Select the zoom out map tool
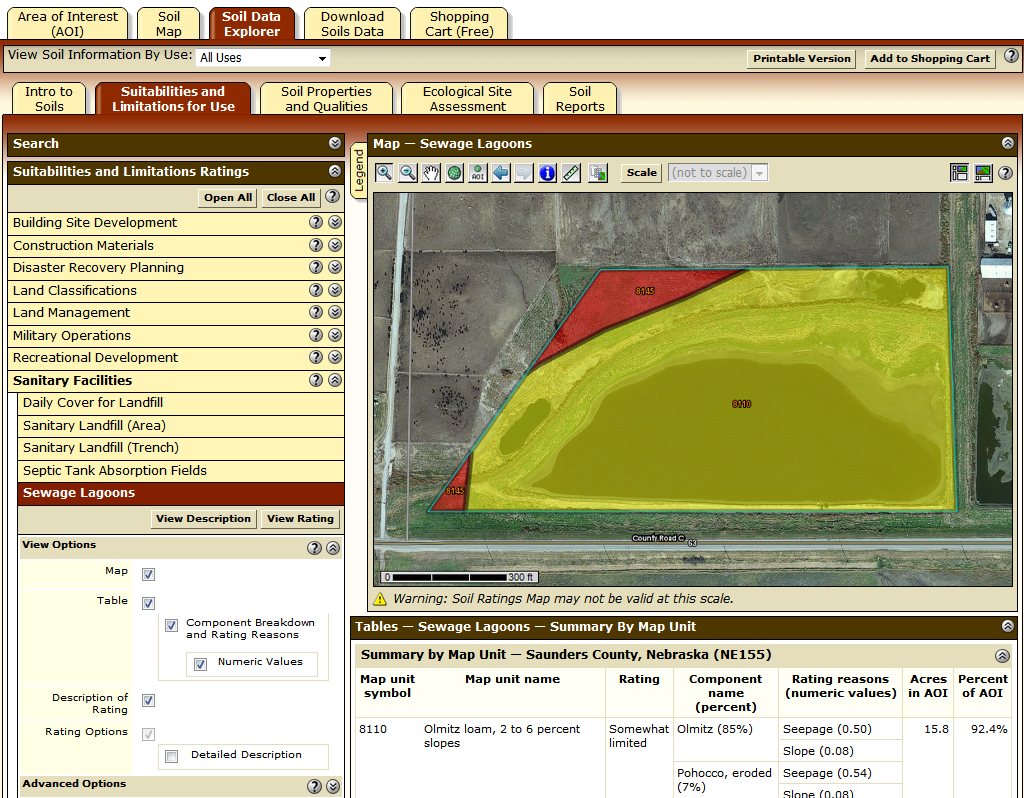 coord(408,173)
